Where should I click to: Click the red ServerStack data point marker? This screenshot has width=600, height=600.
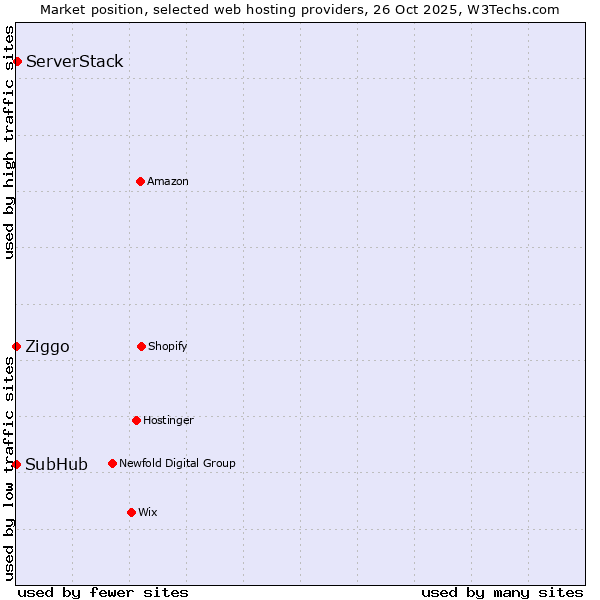click(17, 62)
